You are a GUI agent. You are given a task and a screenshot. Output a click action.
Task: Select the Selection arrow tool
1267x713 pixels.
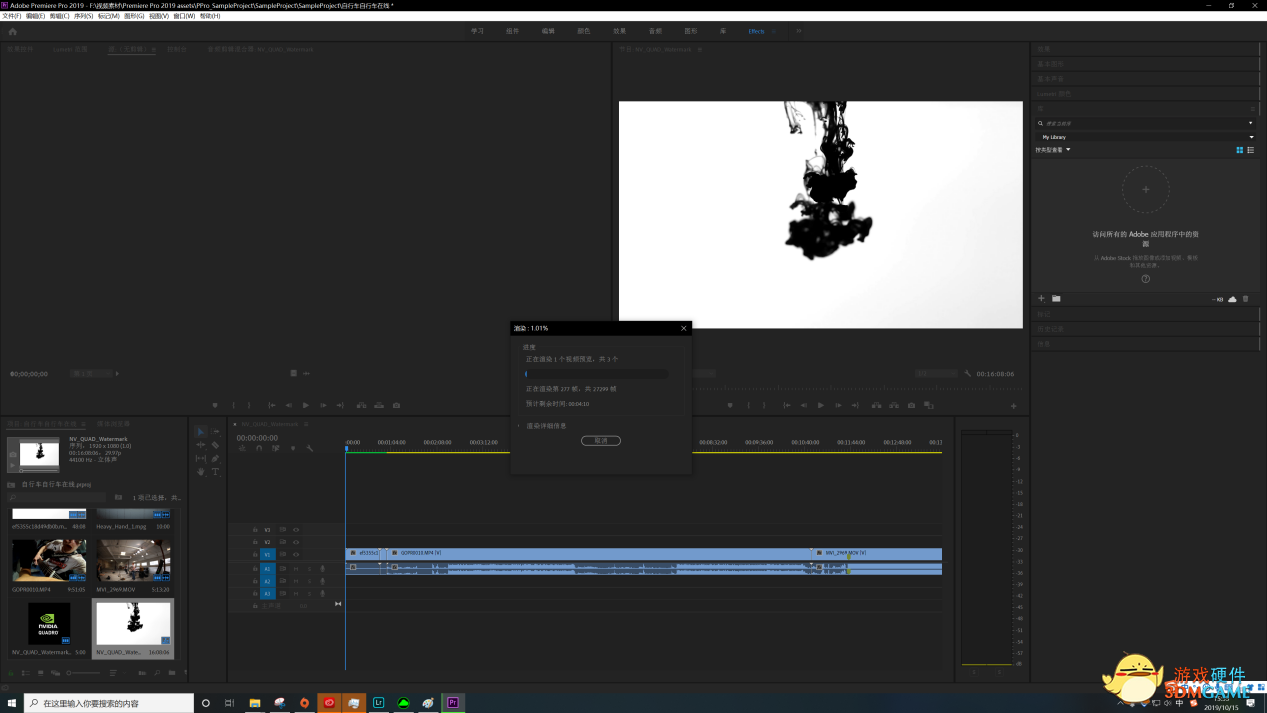(x=200, y=432)
